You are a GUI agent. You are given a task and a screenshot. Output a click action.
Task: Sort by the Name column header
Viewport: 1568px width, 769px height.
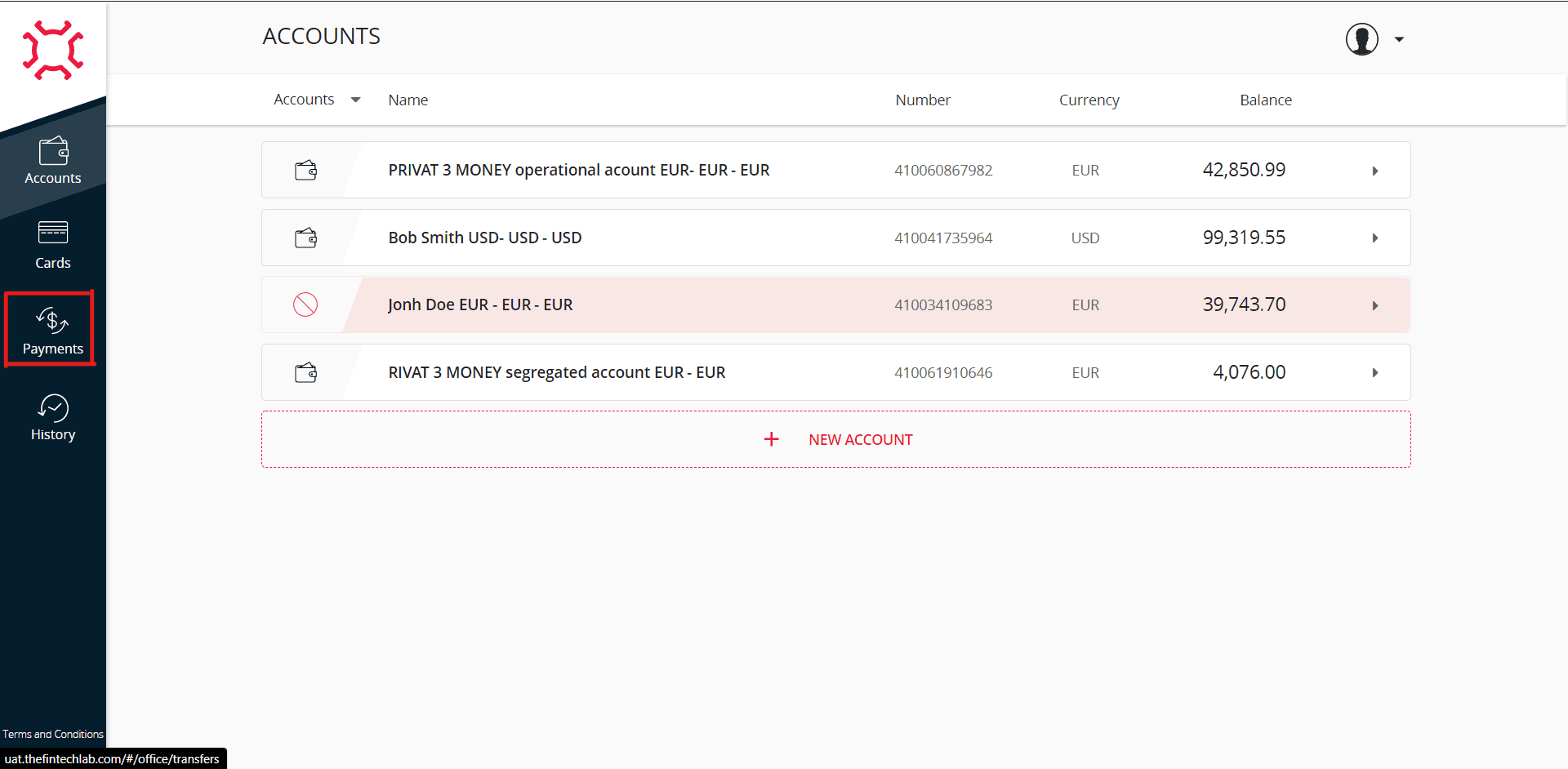pyautogui.click(x=408, y=100)
